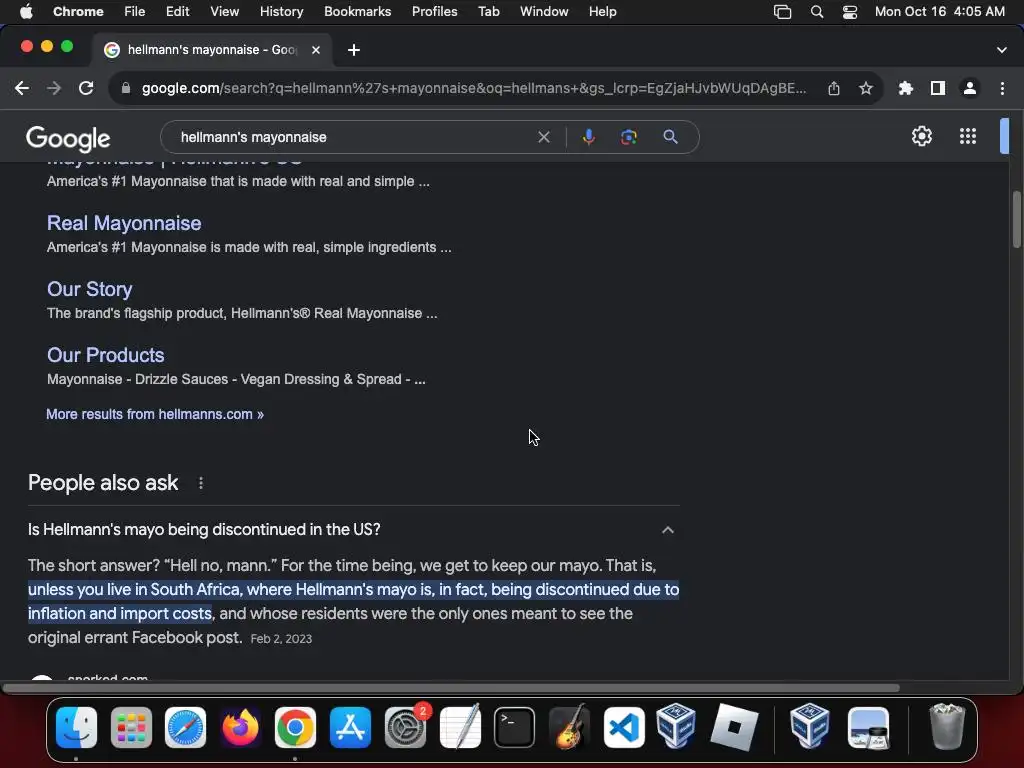Open Firefox from the Dock
1024x768 pixels.
pyautogui.click(x=240, y=727)
